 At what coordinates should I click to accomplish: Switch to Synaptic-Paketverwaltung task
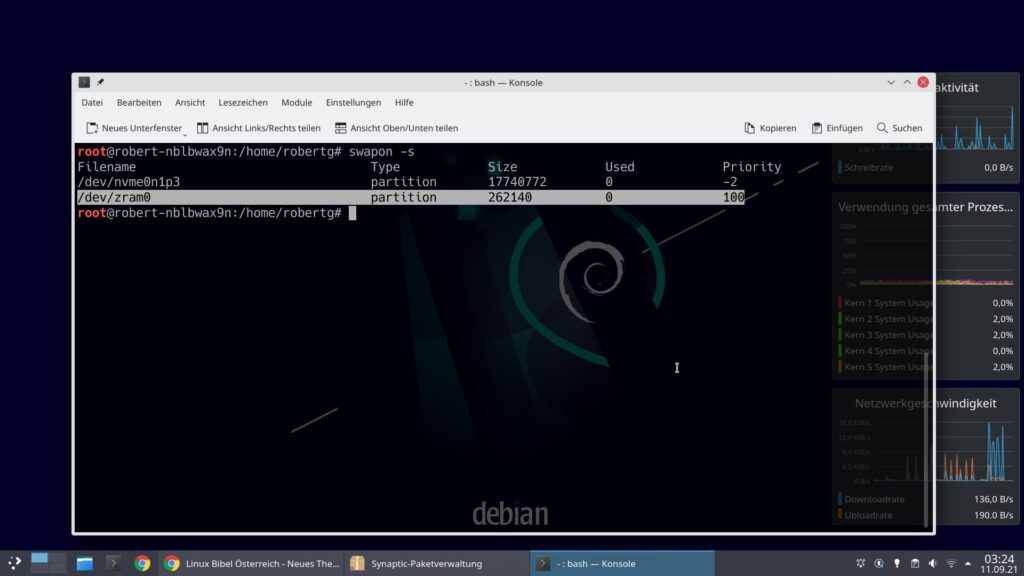point(436,563)
